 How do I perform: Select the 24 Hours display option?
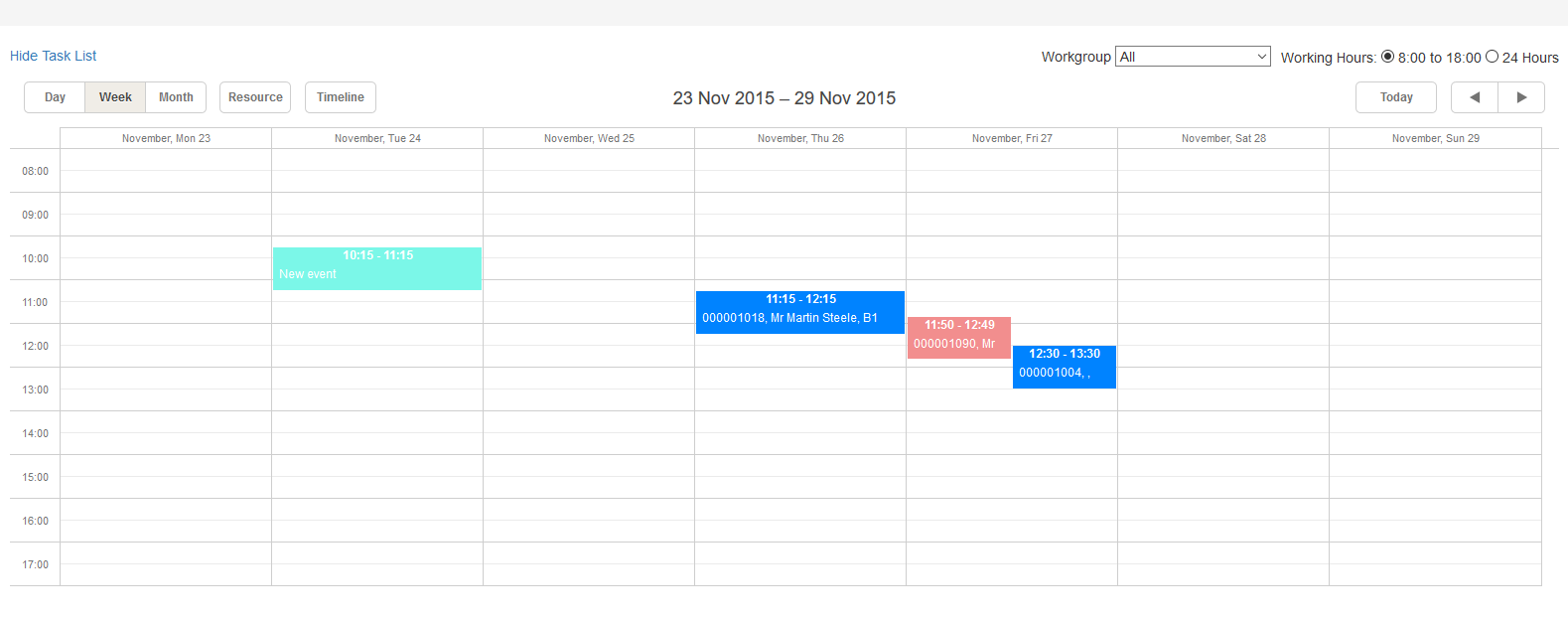[1492, 57]
